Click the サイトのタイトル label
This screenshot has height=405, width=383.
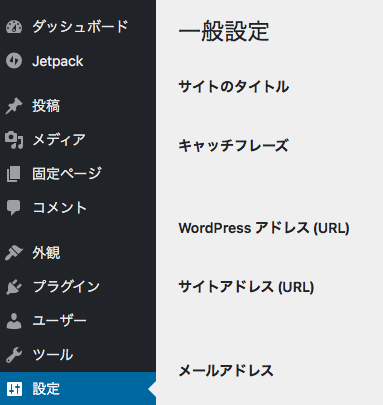click(x=234, y=87)
